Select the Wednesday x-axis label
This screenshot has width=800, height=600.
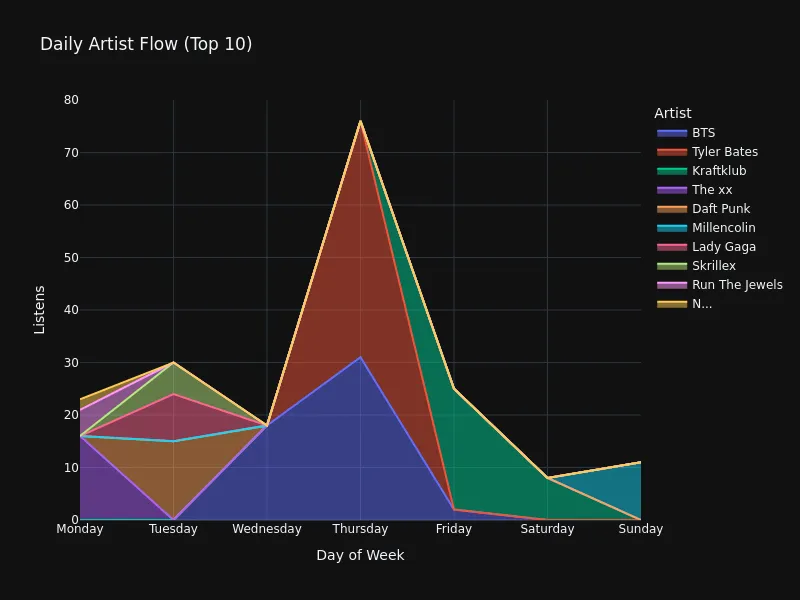(x=267, y=529)
